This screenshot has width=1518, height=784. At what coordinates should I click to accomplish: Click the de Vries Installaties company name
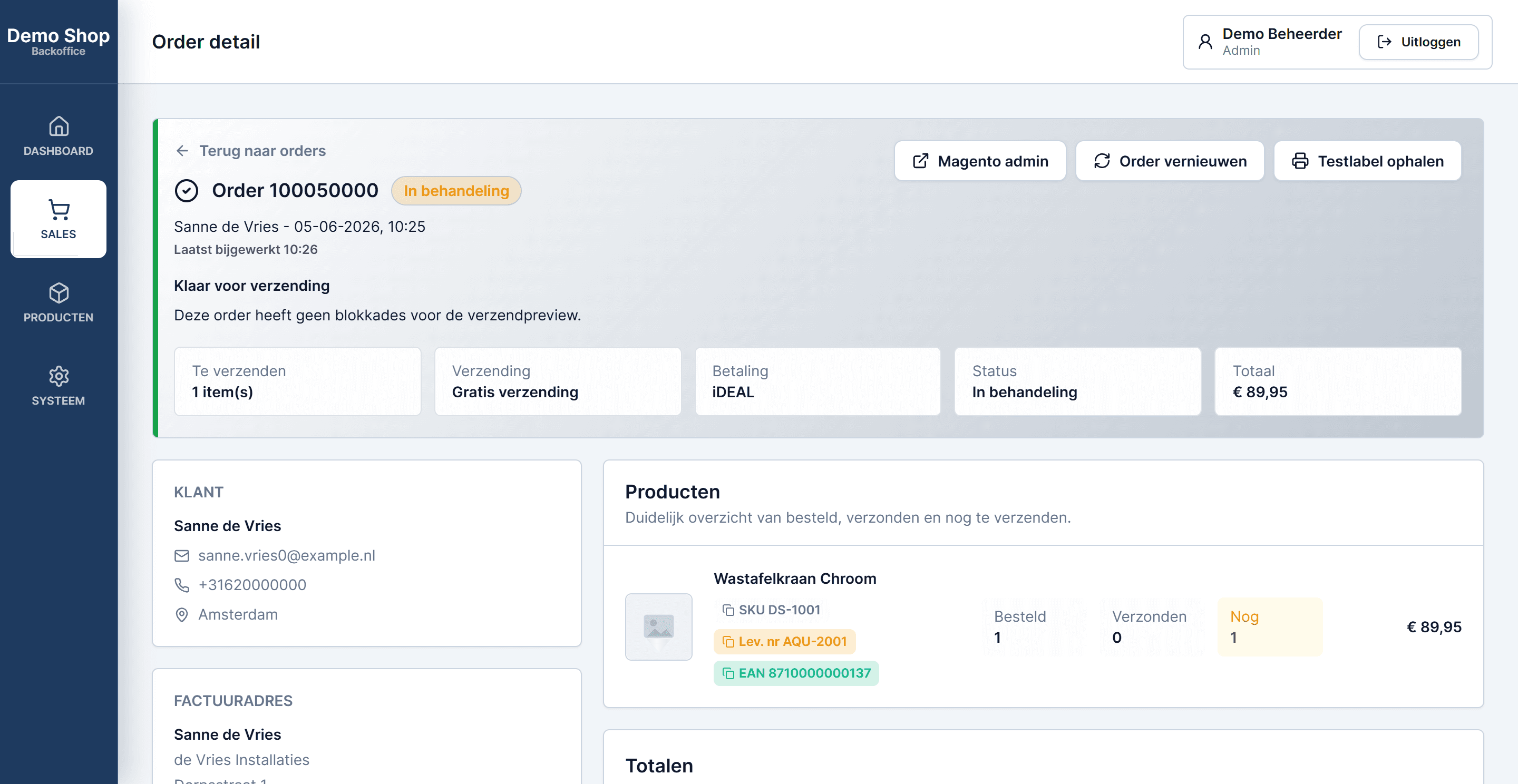click(241, 760)
